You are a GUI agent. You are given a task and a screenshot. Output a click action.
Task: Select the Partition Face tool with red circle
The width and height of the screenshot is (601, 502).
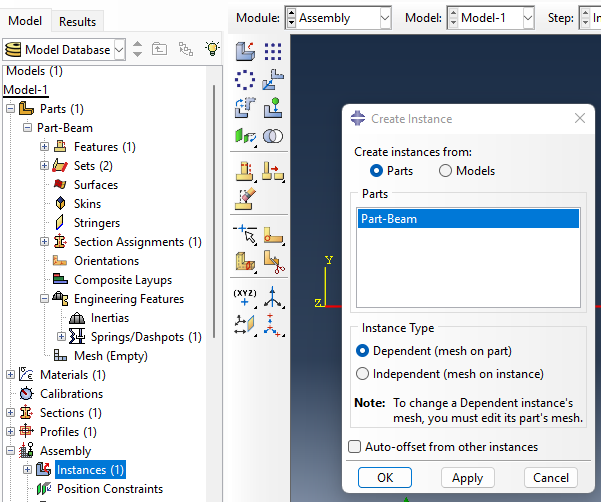[273, 235]
